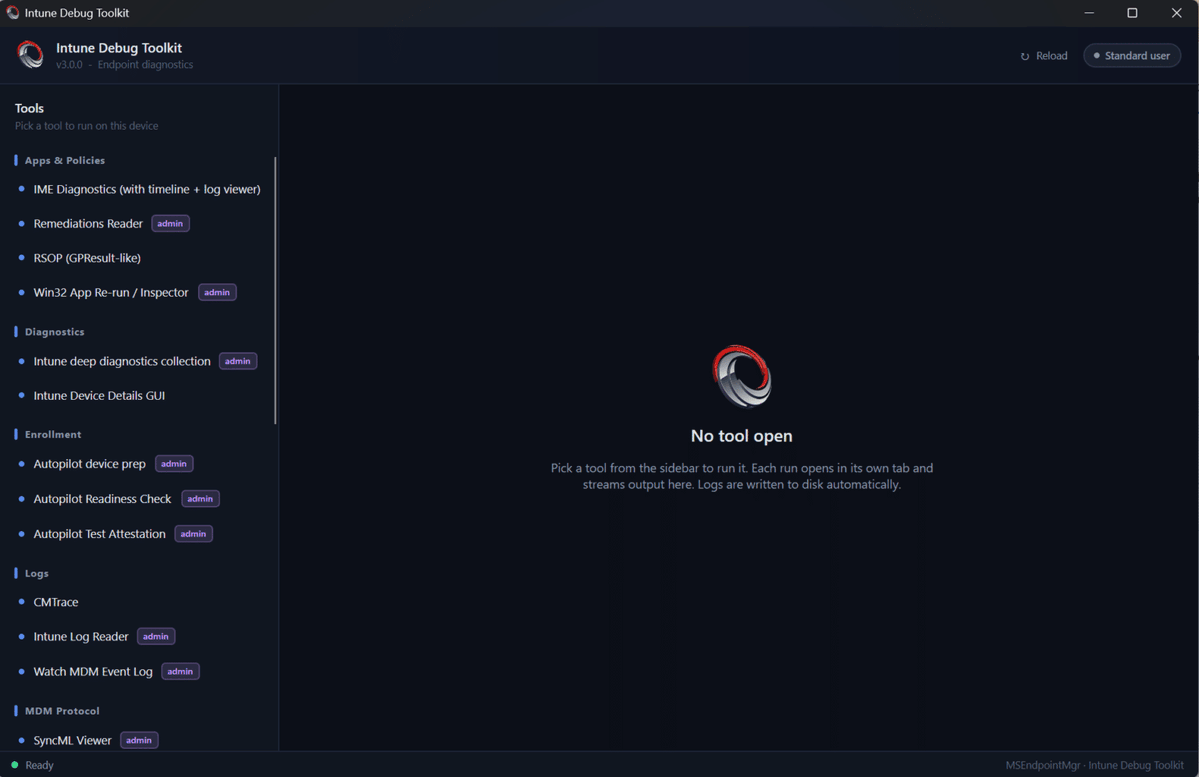Viewport: 1199px width, 777px height.
Task: Click the sidebar vertical scrollbar
Action: point(275,291)
